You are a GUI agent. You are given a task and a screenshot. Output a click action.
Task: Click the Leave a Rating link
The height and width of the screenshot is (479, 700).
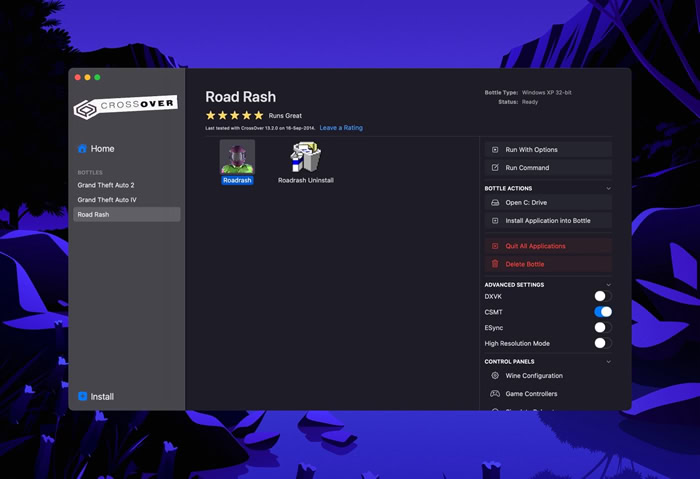click(341, 128)
